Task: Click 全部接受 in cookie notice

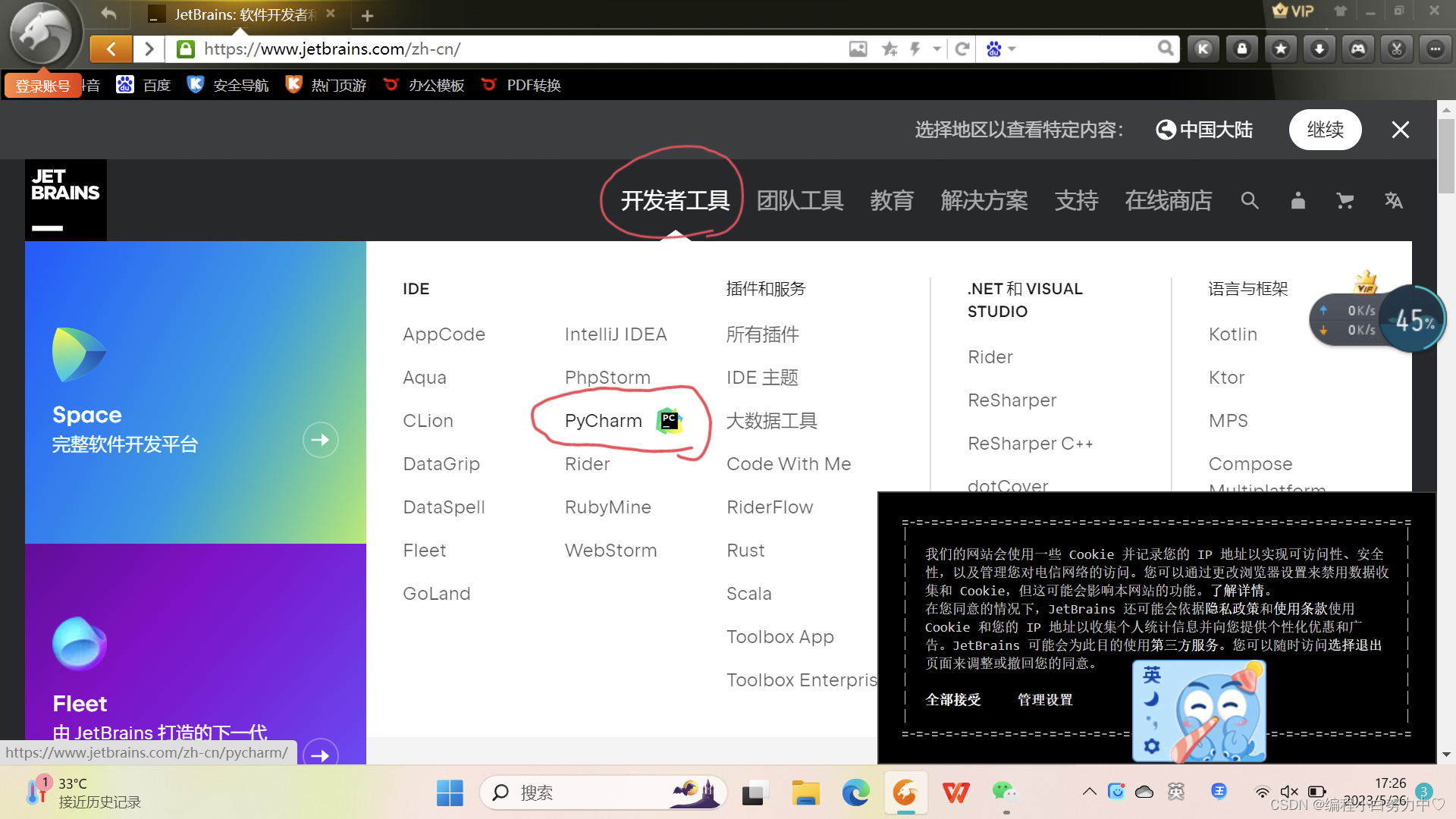Action: [x=953, y=699]
